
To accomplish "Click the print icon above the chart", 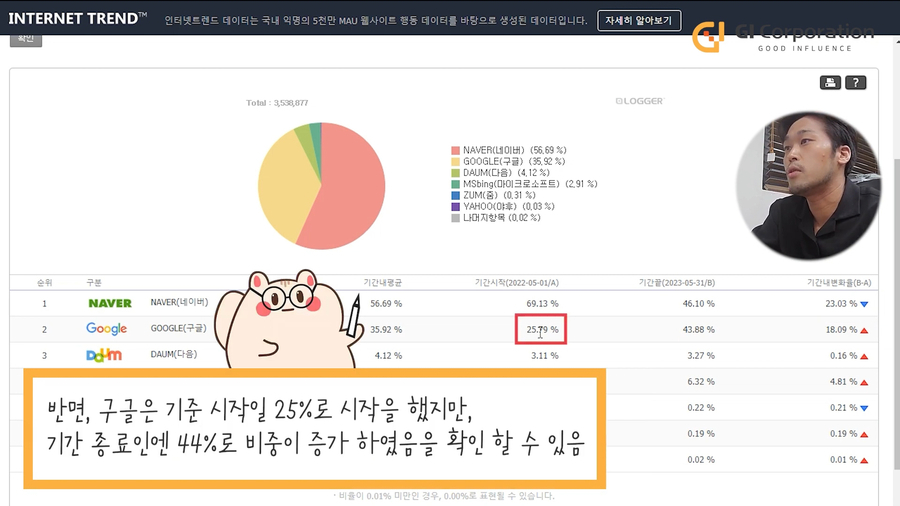I will [x=830, y=83].
